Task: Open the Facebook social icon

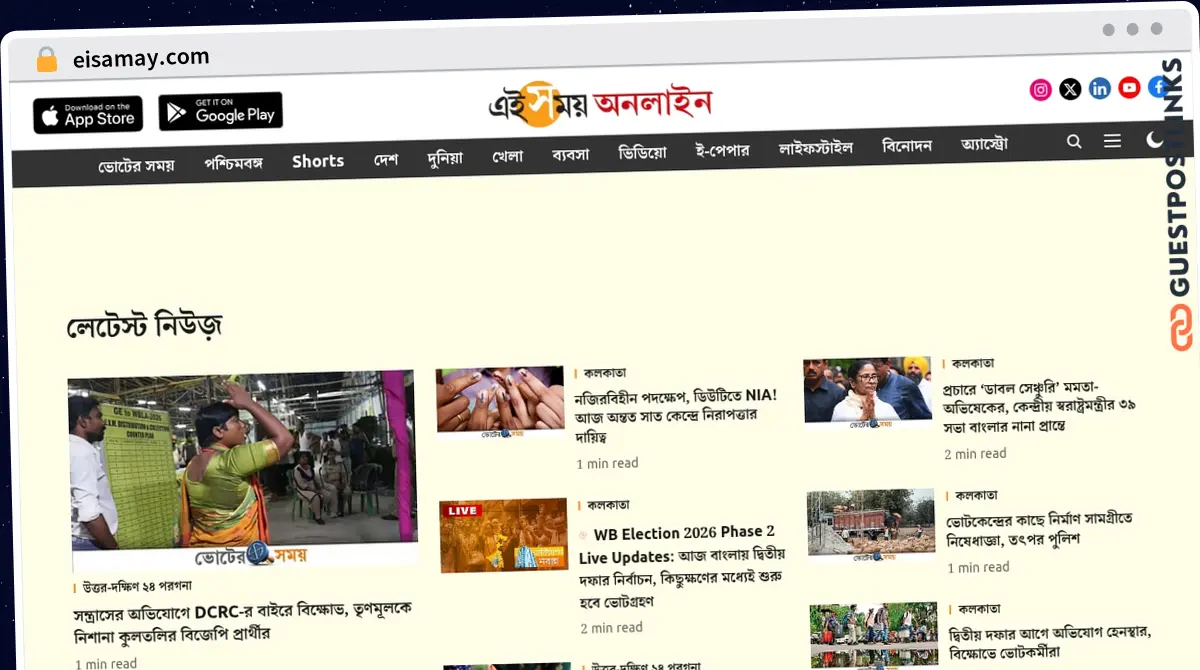Action: coord(1158,87)
